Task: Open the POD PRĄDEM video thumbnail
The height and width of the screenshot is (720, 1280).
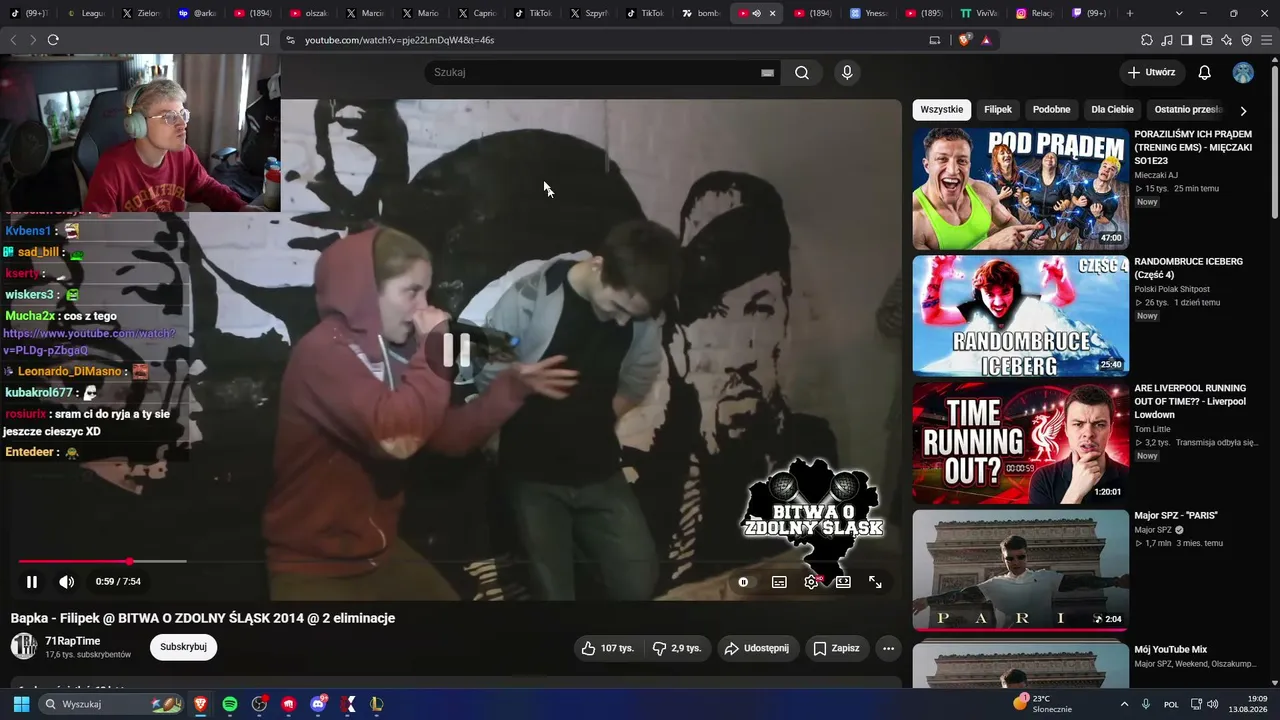Action: [x=1021, y=189]
